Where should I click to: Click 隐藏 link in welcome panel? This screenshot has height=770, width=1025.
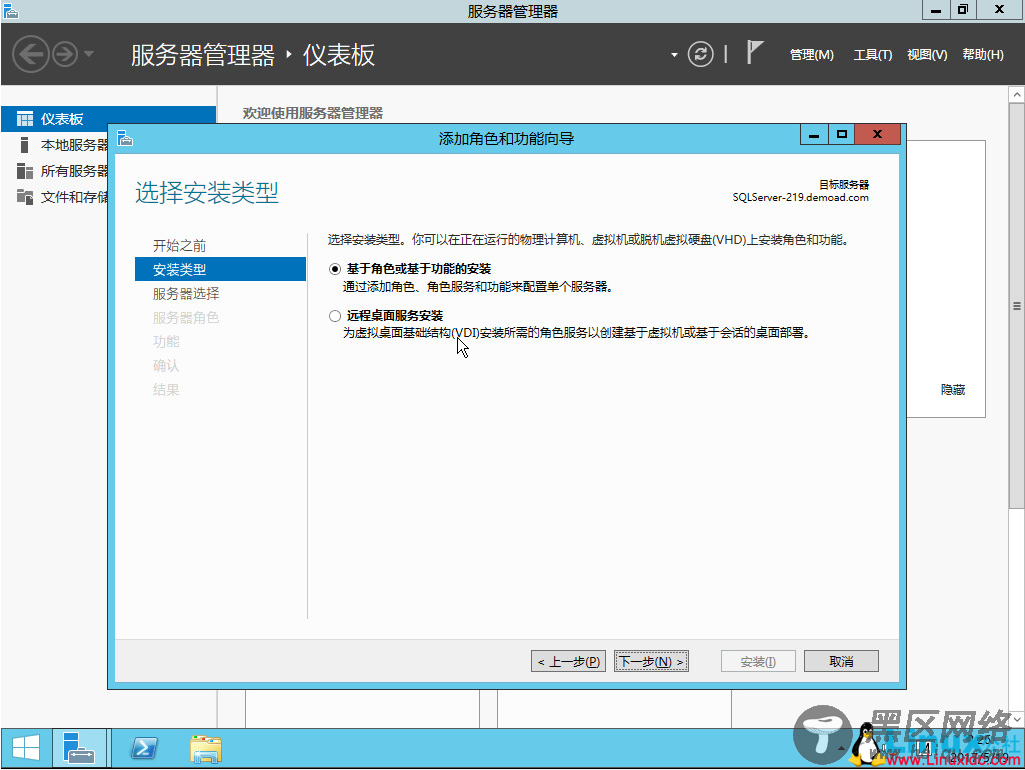952,390
